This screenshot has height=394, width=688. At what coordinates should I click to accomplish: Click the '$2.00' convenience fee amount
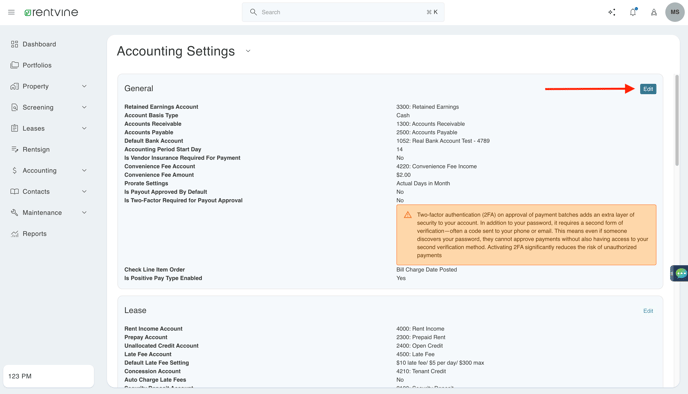point(404,175)
